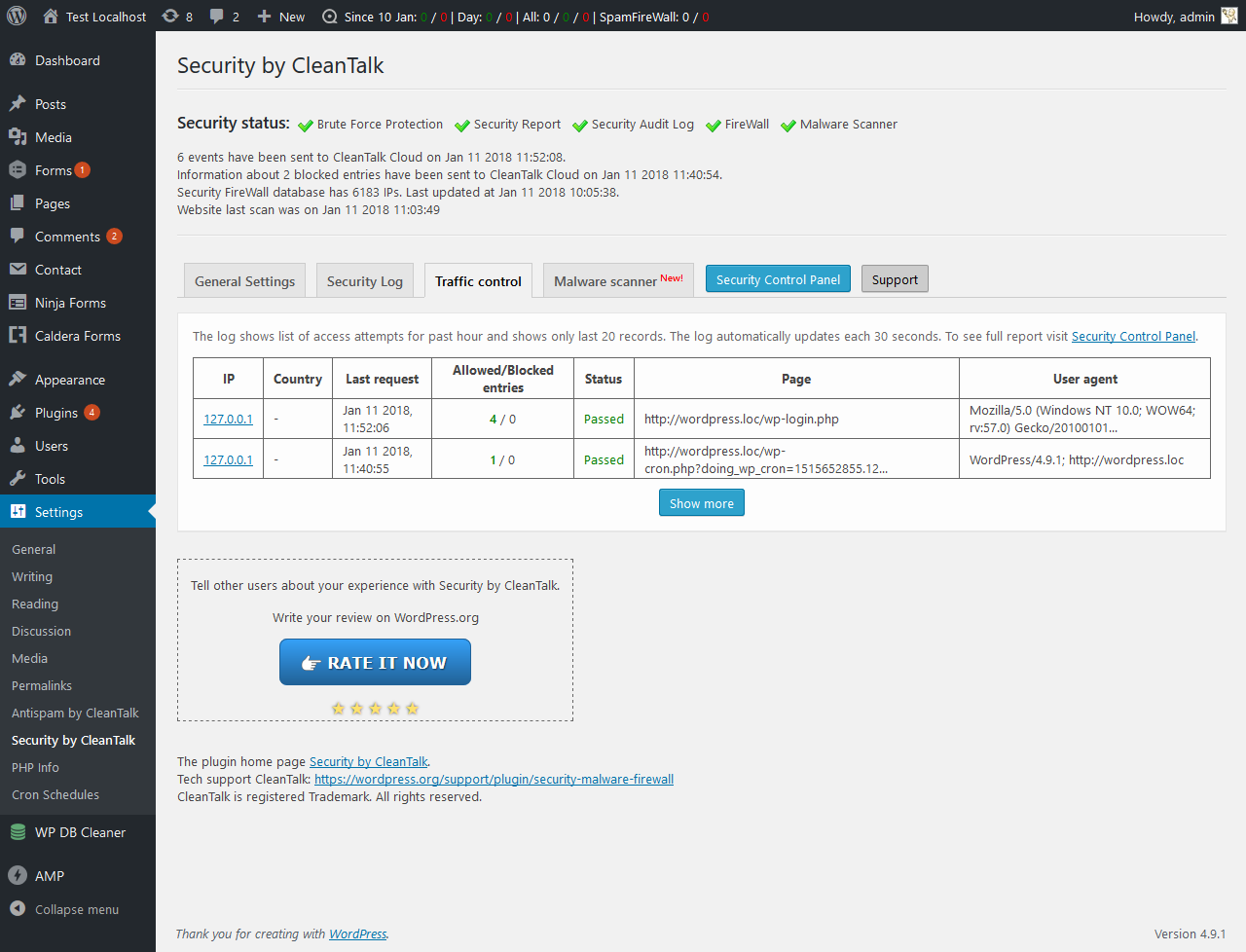The image size is (1246, 952).
Task: Open the Security Control Panel button
Action: click(x=778, y=279)
